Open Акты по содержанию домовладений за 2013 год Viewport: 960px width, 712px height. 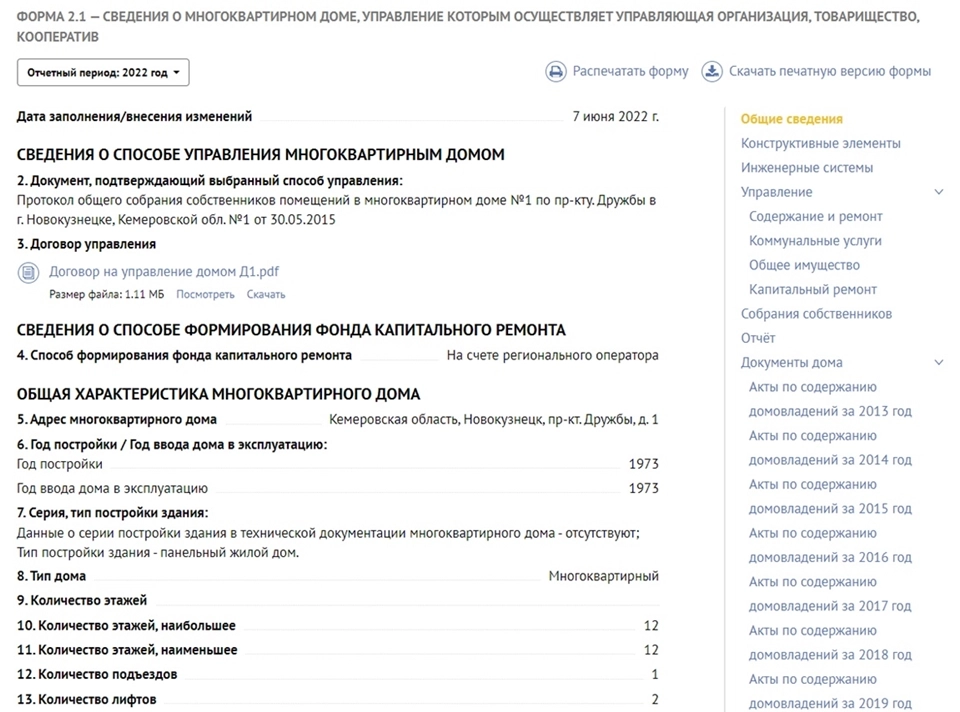(830, 399)
